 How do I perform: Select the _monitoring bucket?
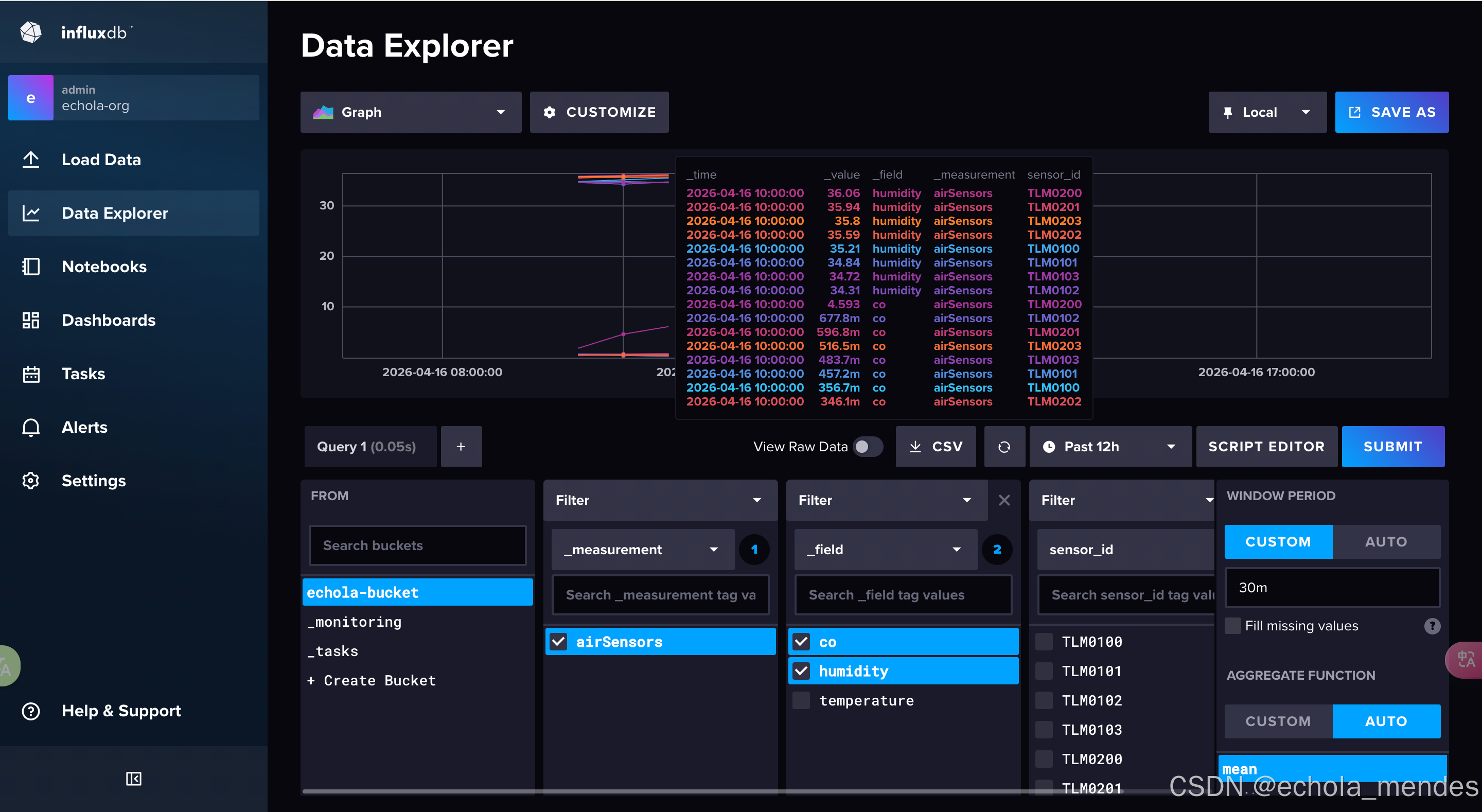pos(418,622)
